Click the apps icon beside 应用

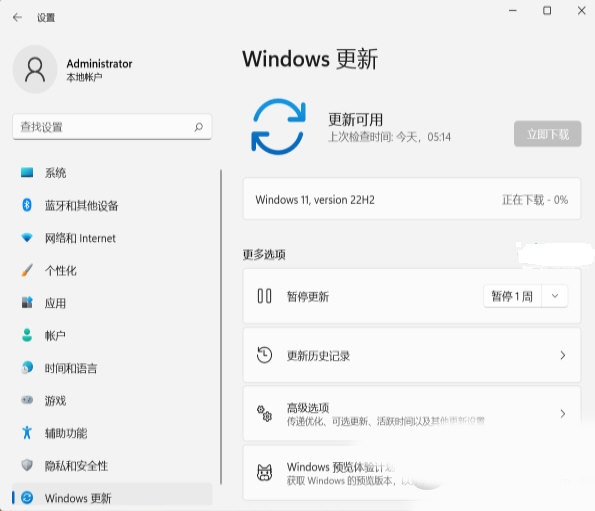(x=27, y=303)
